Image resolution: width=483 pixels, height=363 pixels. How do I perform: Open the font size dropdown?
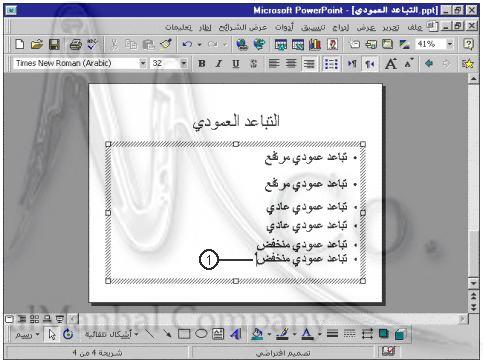pyautogui.click(x=183, y=63)
